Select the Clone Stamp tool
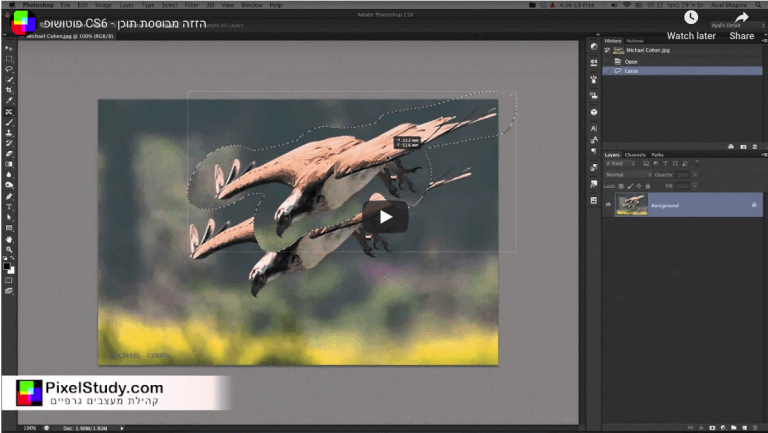 point(9,133)
